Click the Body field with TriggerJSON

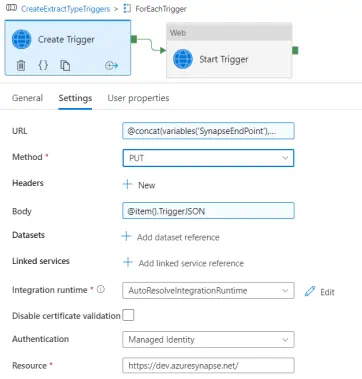[208, 211]
